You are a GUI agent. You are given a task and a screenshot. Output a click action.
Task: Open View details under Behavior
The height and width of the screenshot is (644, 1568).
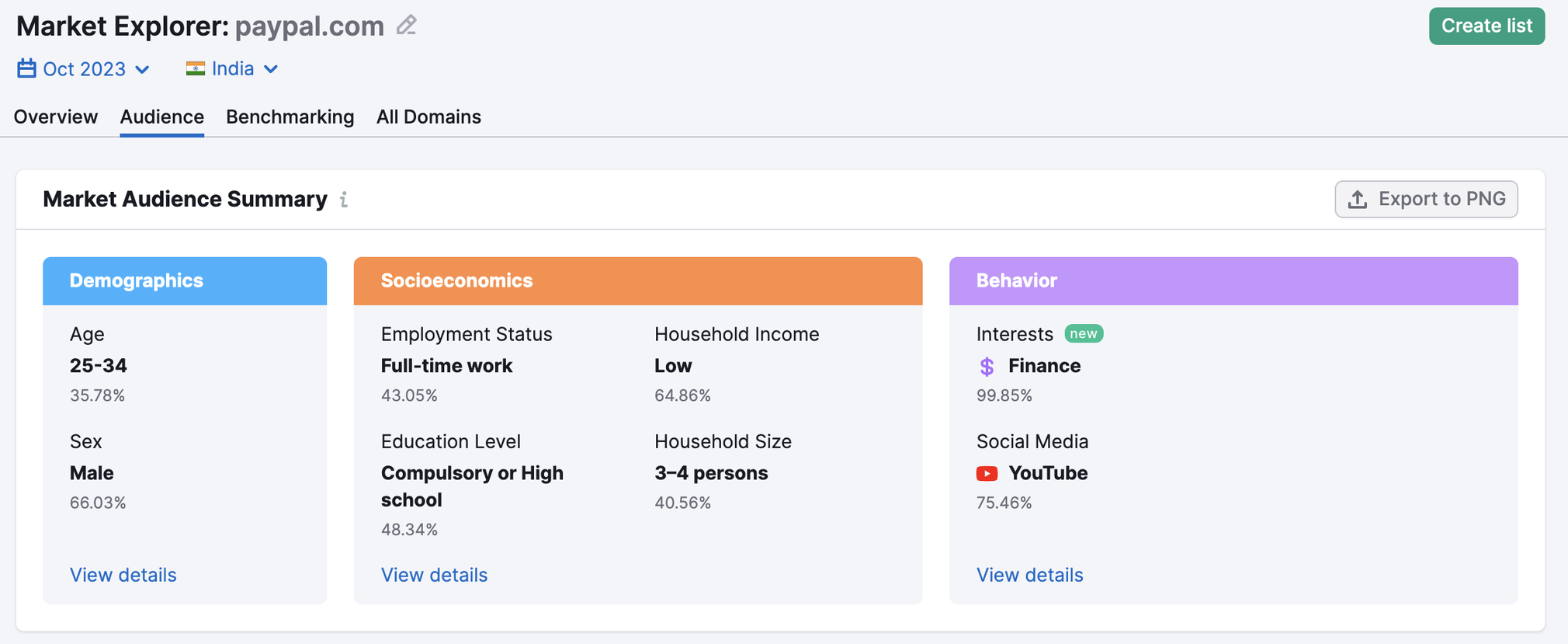pyautogui.click(x=1029, y=575)
